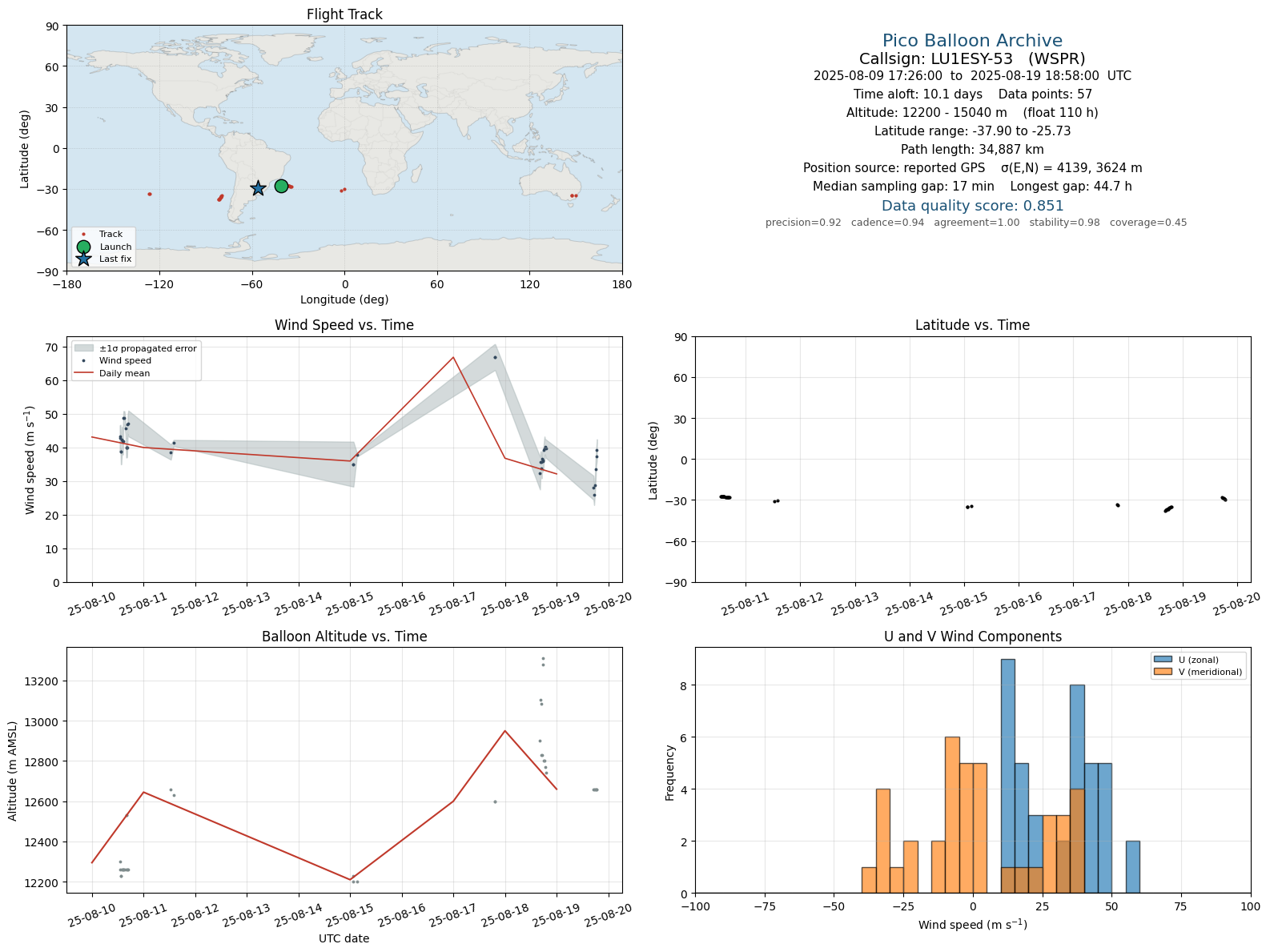
Task: Click the "Pico Balloon Archive" heading
Action: [972, 41]
